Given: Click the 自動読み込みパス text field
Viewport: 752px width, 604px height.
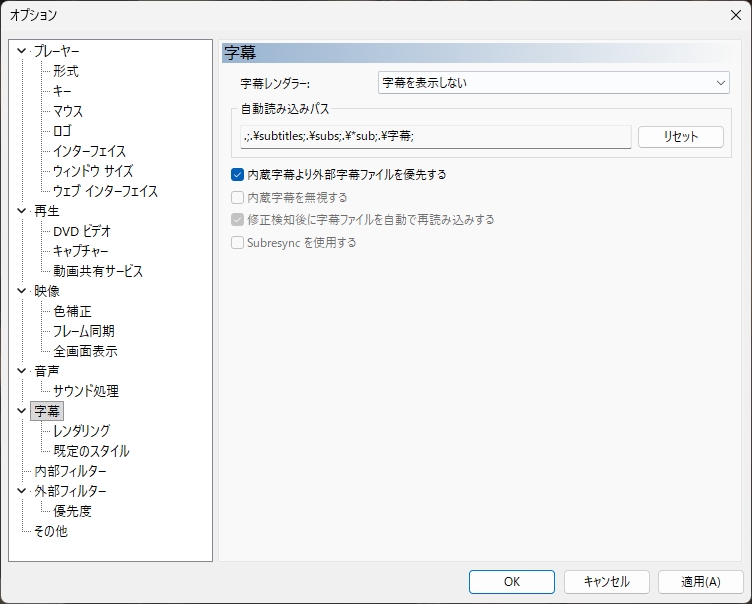Looking at the screenshot, I should (434, 137).
